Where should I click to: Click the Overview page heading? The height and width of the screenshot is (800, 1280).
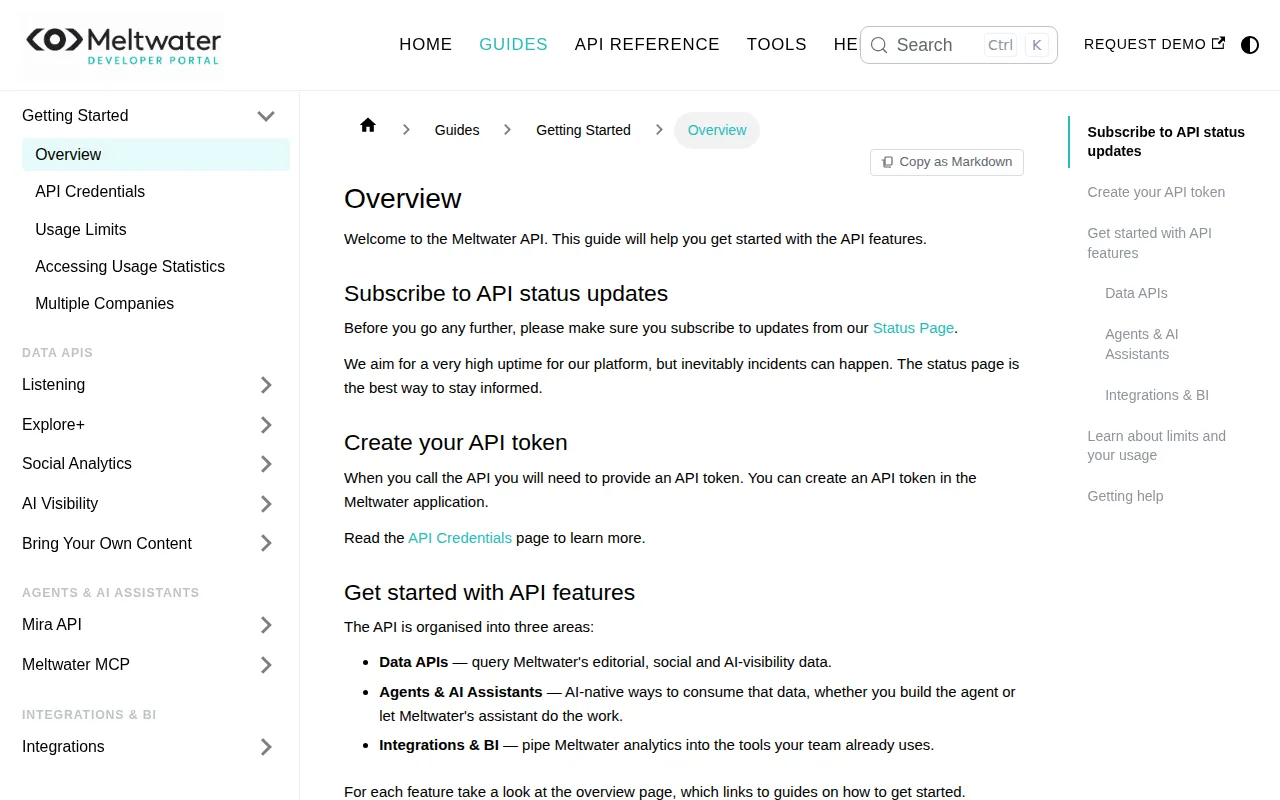pyautogui.click(x=402, y=199)
